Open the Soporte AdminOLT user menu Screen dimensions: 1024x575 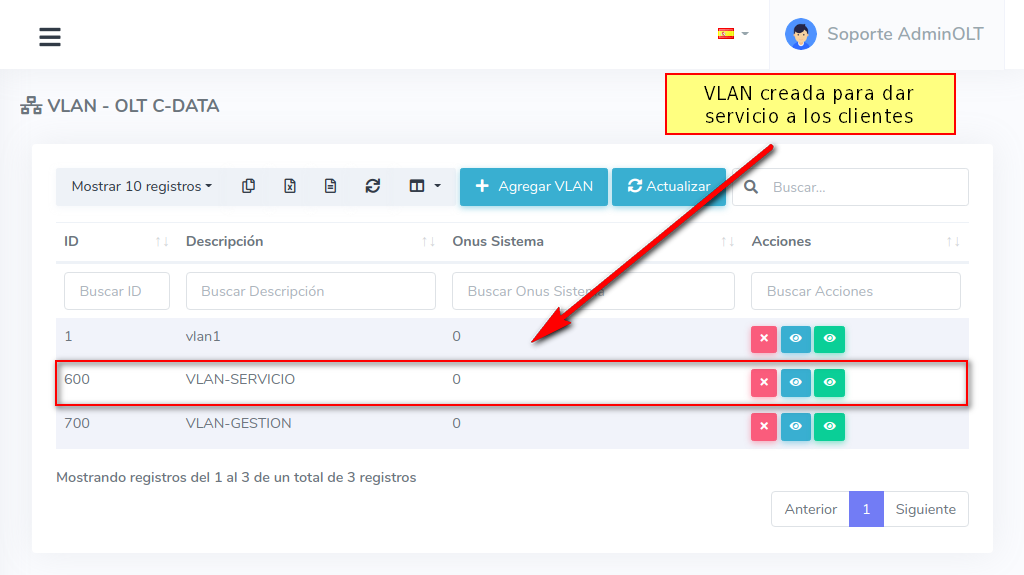tap(885, 34)
